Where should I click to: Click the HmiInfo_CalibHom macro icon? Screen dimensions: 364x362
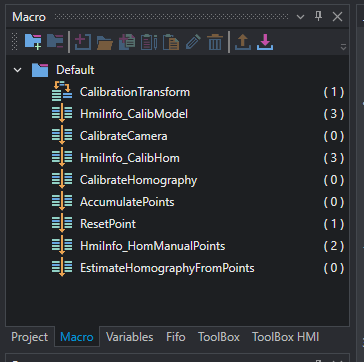coord(62,157)
